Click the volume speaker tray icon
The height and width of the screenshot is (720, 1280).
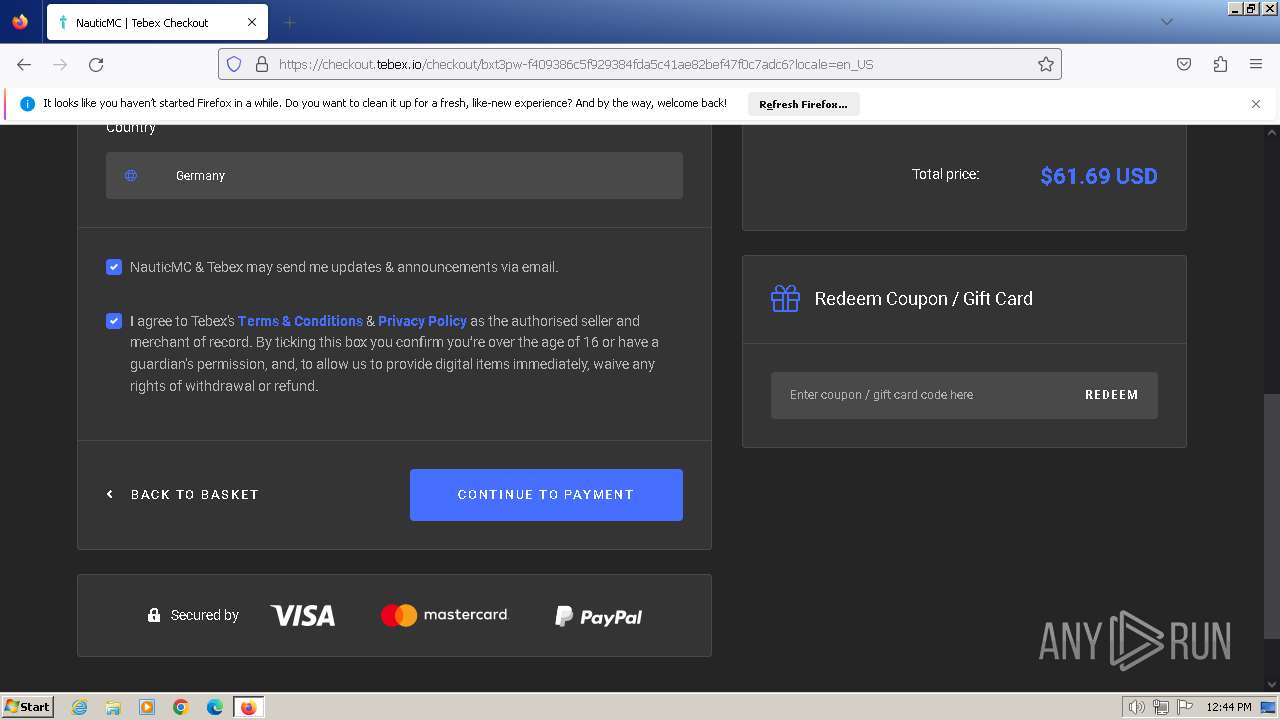click(1136, 707)
